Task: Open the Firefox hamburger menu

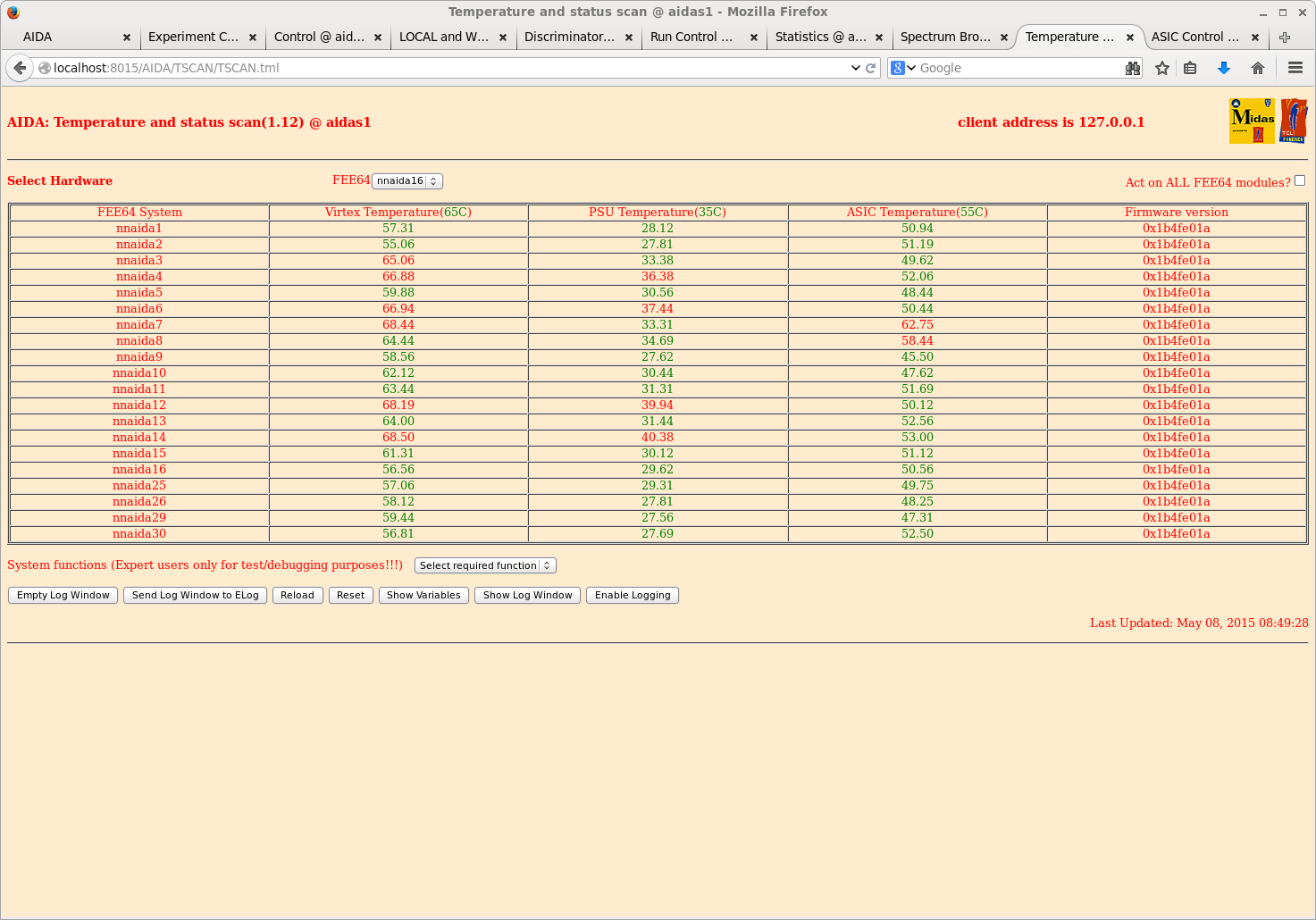Action: point(1295,68)
